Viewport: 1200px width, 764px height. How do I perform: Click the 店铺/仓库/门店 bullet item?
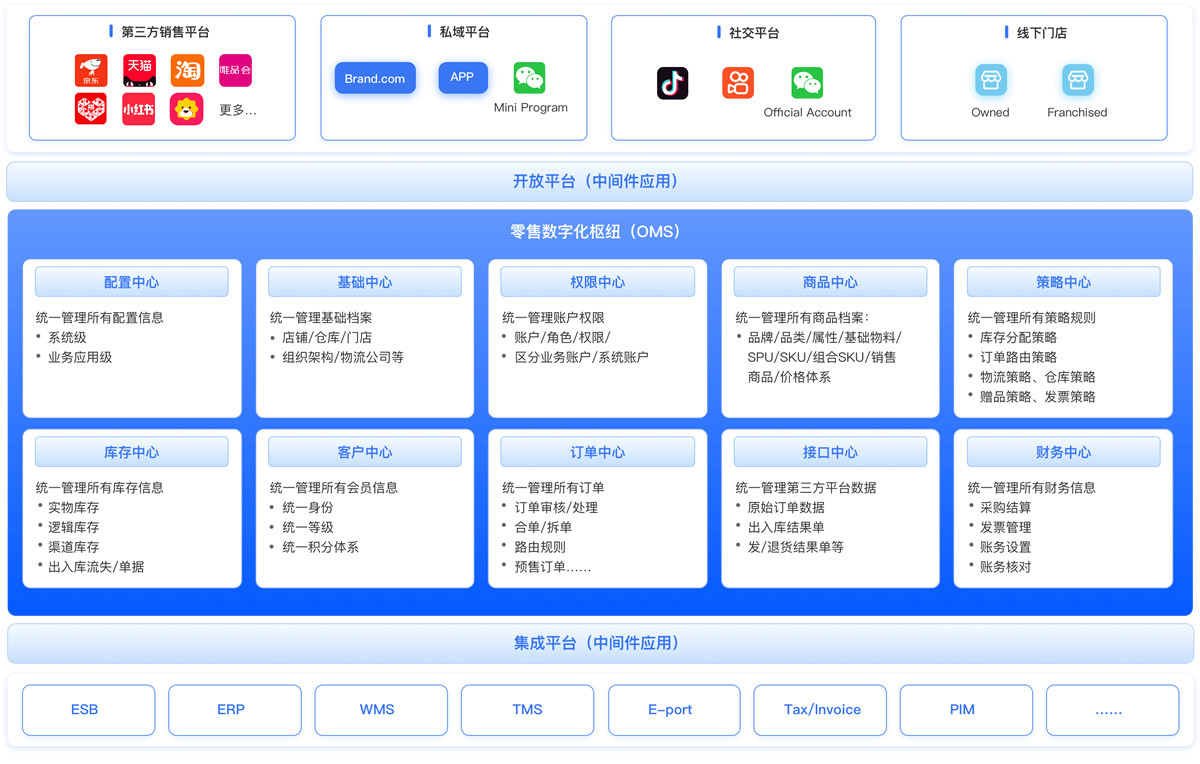[x=326, y=338]
